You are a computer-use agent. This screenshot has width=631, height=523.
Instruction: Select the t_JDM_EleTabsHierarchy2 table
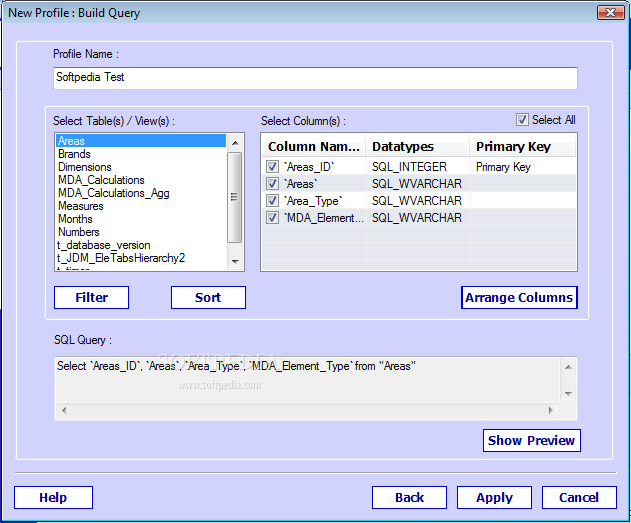(141, 258)
